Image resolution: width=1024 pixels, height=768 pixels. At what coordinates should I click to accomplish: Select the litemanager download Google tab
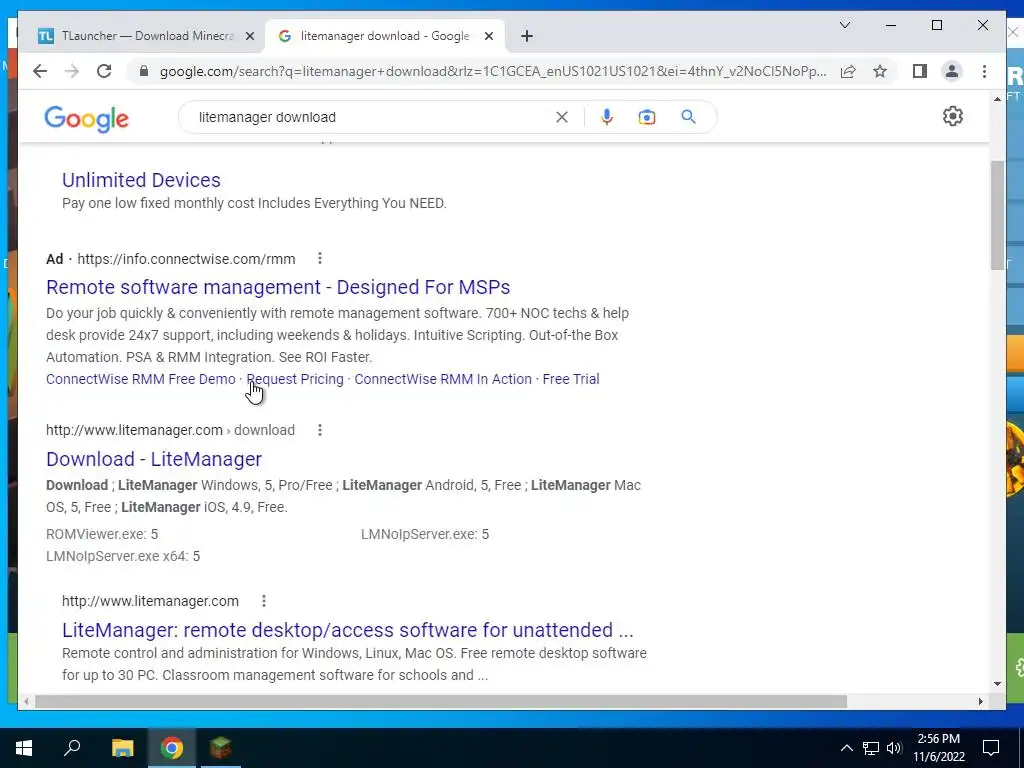point(385,36)
